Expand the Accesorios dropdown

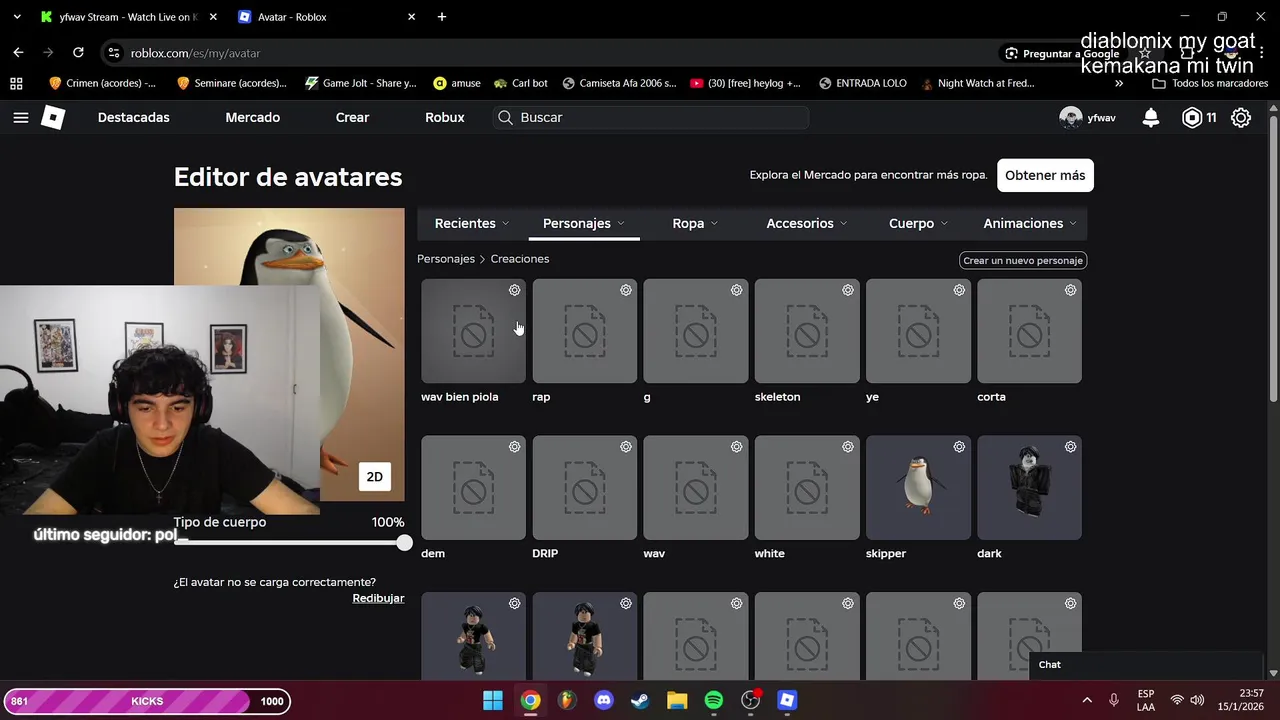click(806, 224)
